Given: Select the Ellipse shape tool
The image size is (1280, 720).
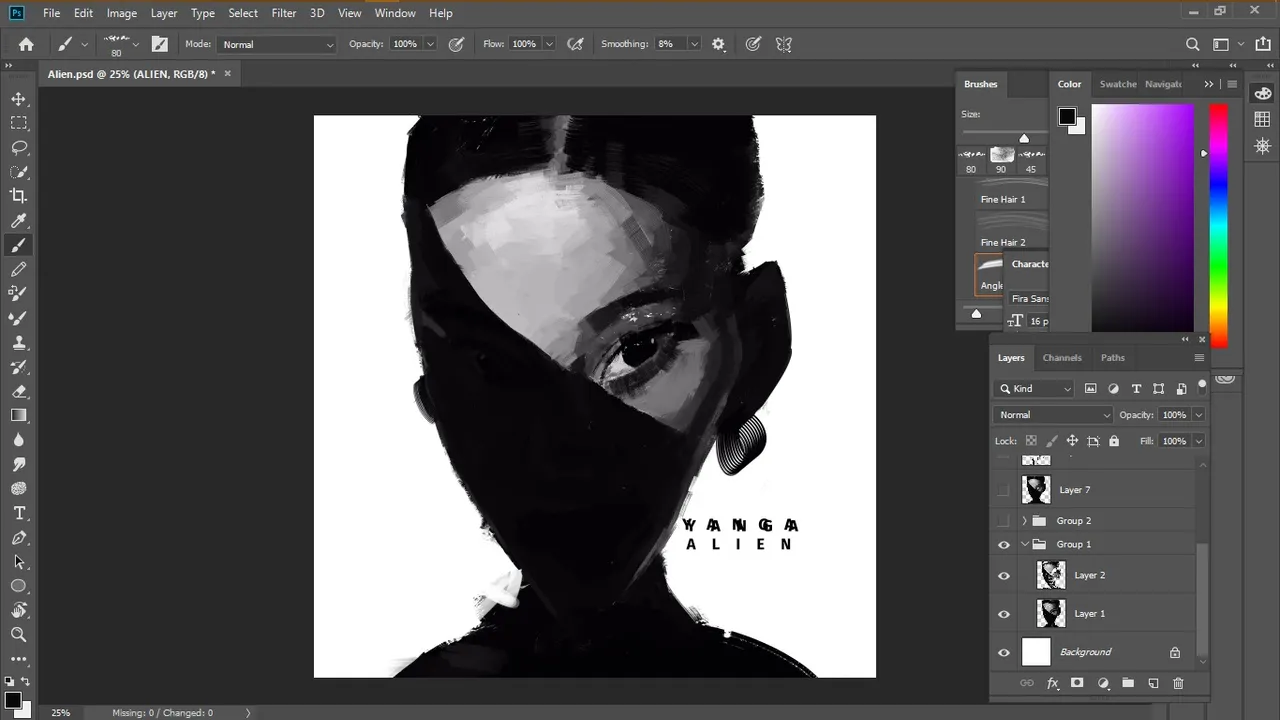Looking at the screenshot, I should click(19, 586).
